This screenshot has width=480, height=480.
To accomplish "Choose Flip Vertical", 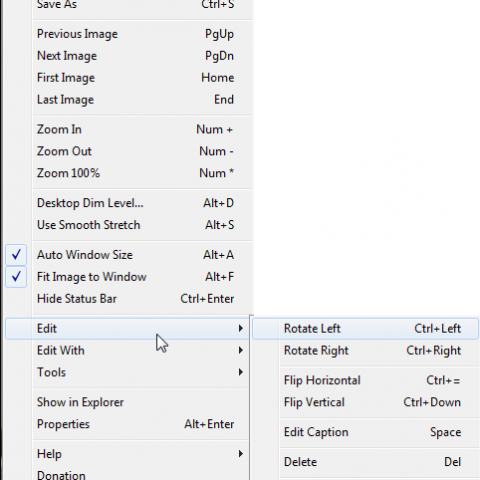I will click(x=365, y=402).
